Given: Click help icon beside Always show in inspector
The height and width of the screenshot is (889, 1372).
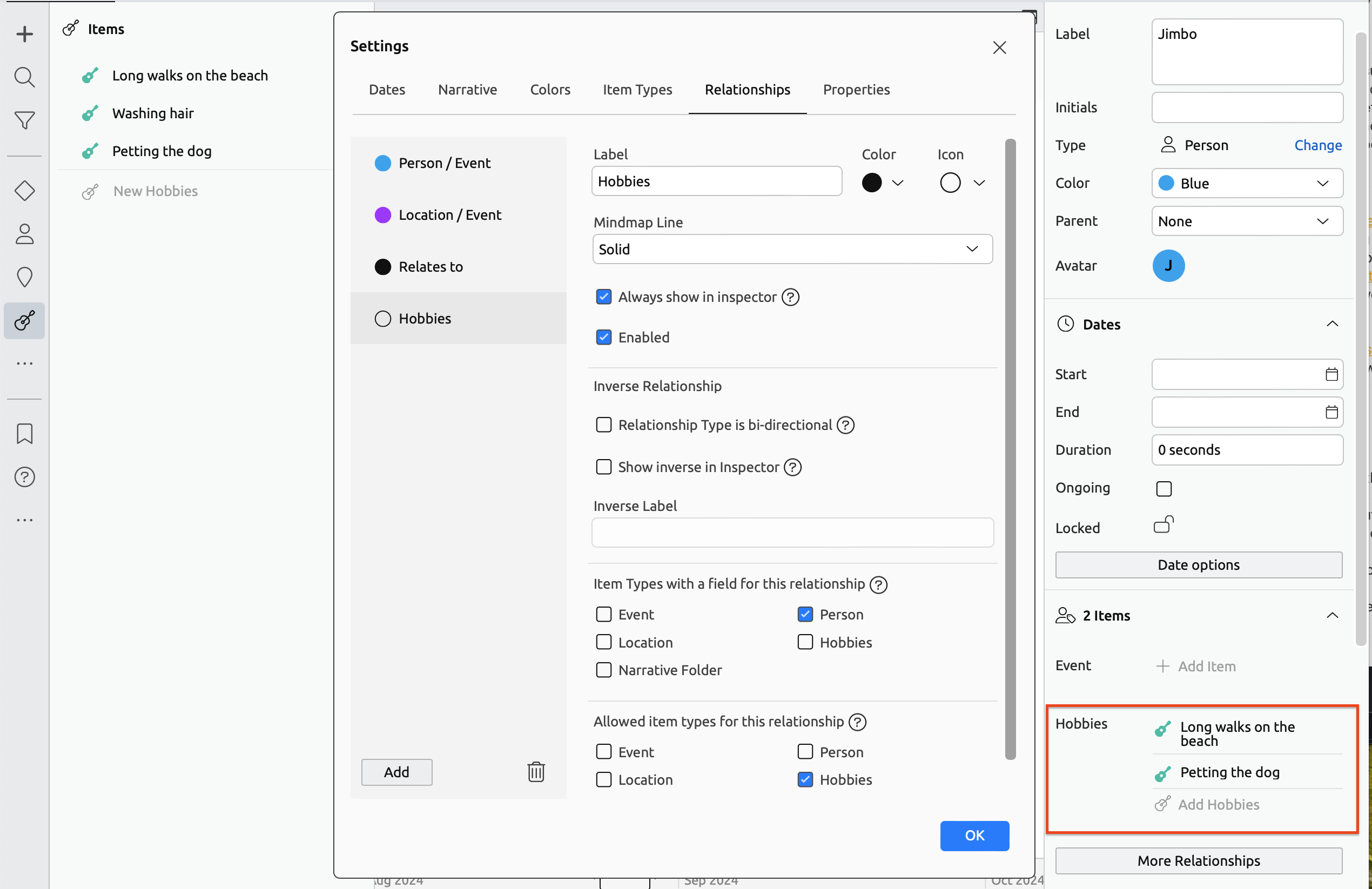Looking at the screenshot, I should (790, 297).
